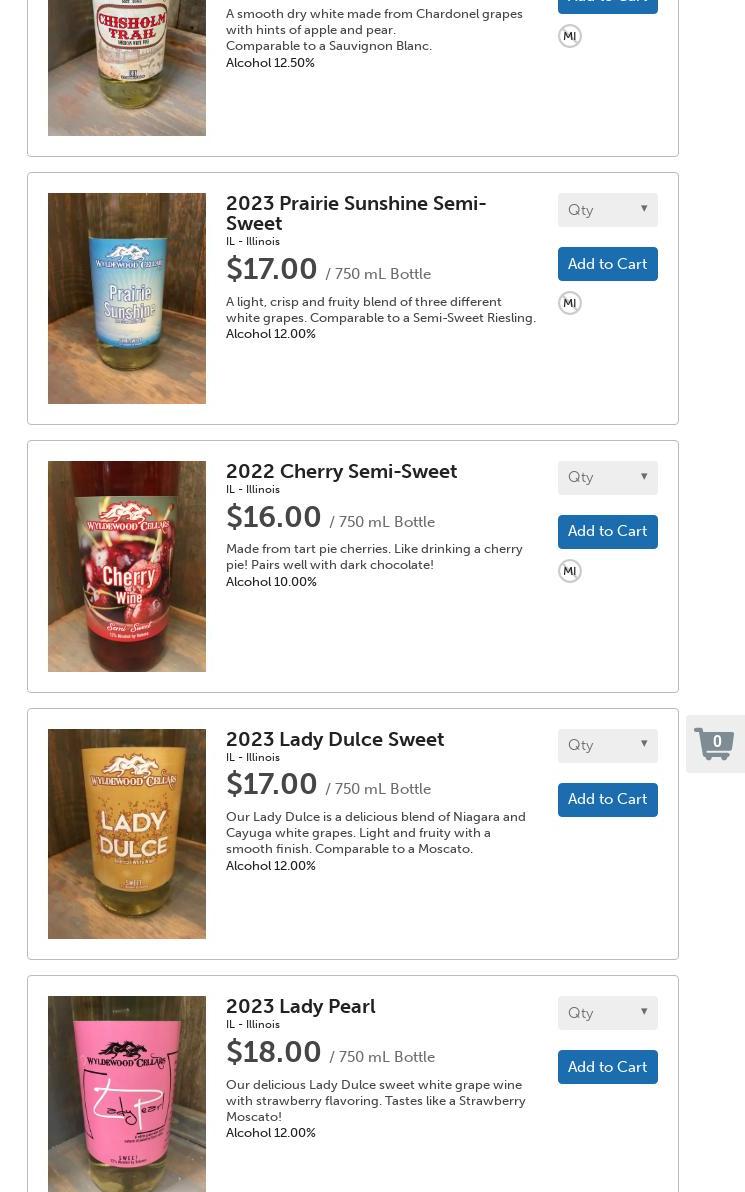This screenshot has height=1192, width=745.
Task: View Chisholm Trail bottle photo
Action: pos(127,68)
